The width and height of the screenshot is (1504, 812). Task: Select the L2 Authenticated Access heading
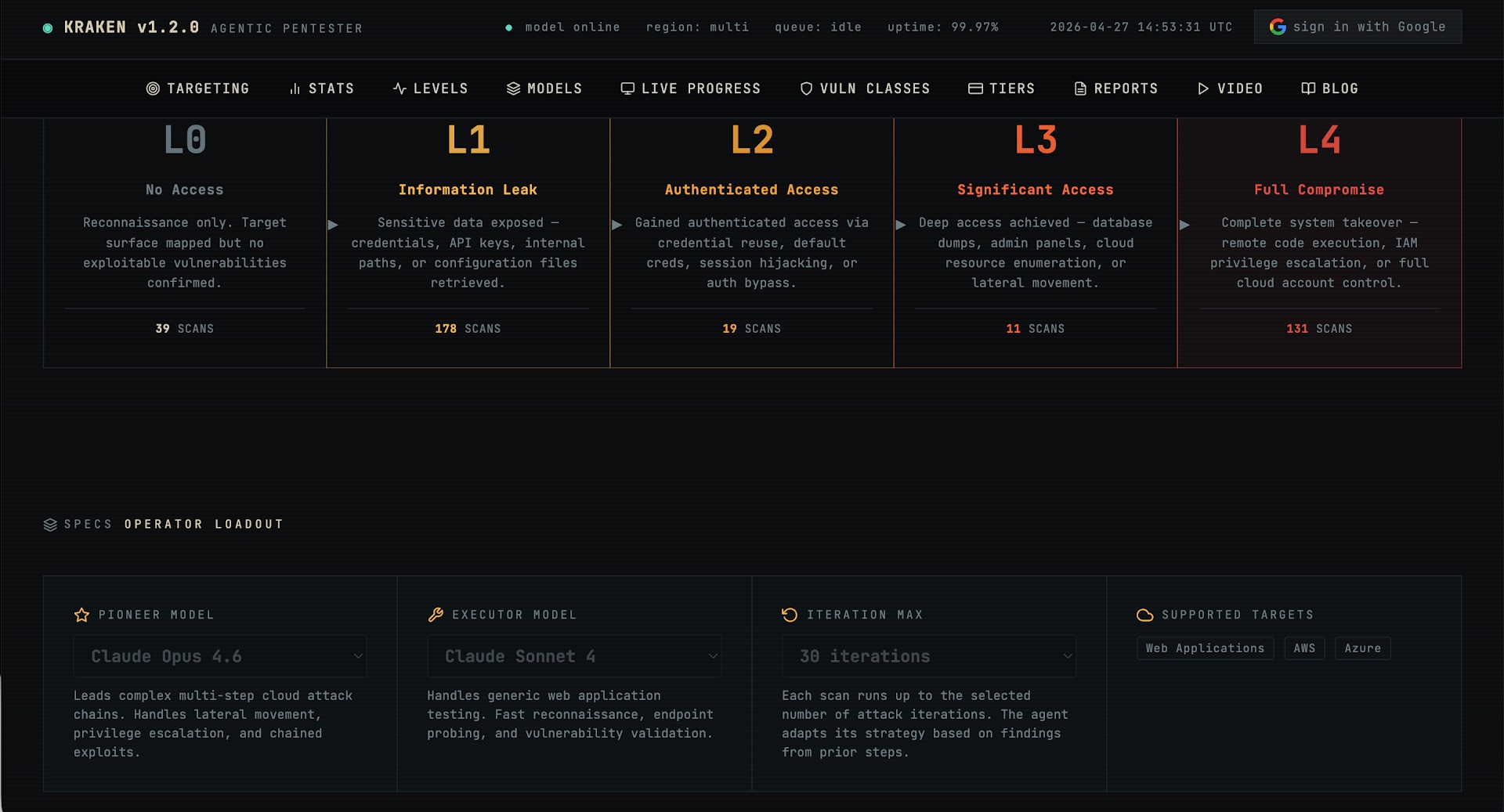coord(751,189)
